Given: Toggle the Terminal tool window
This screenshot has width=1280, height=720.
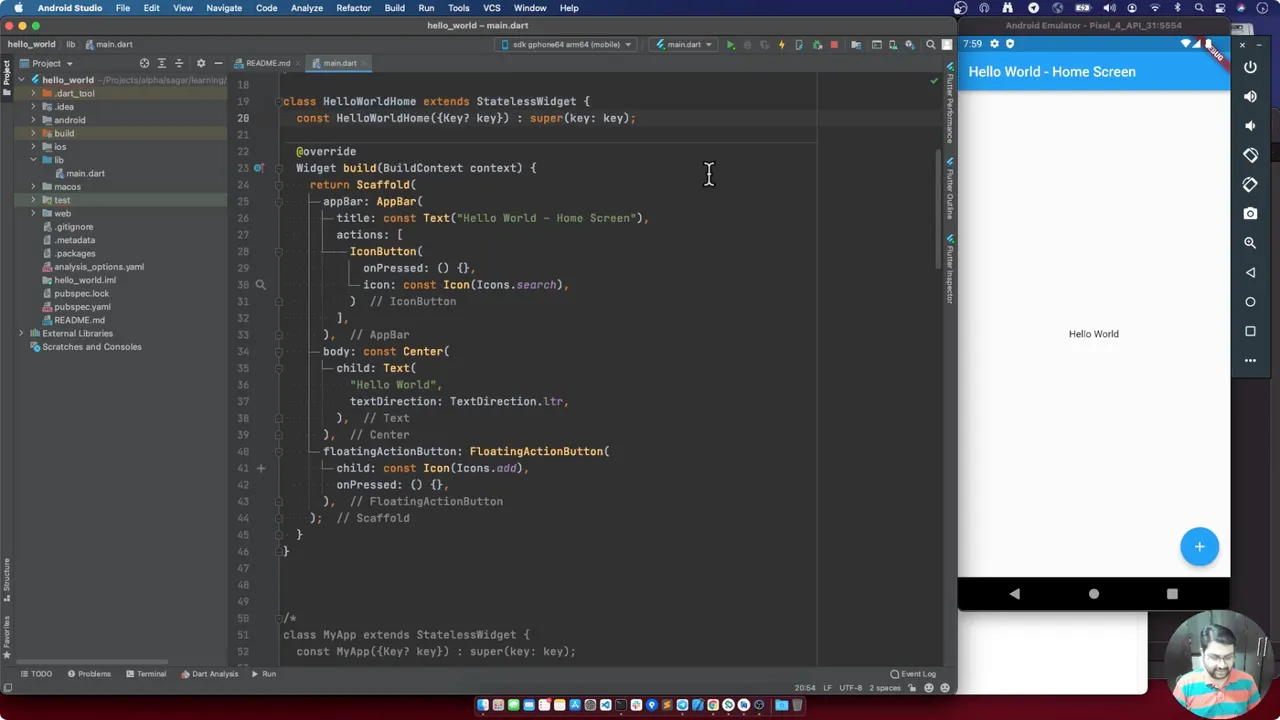Looking at the screenshot, I should click(145, 674).
